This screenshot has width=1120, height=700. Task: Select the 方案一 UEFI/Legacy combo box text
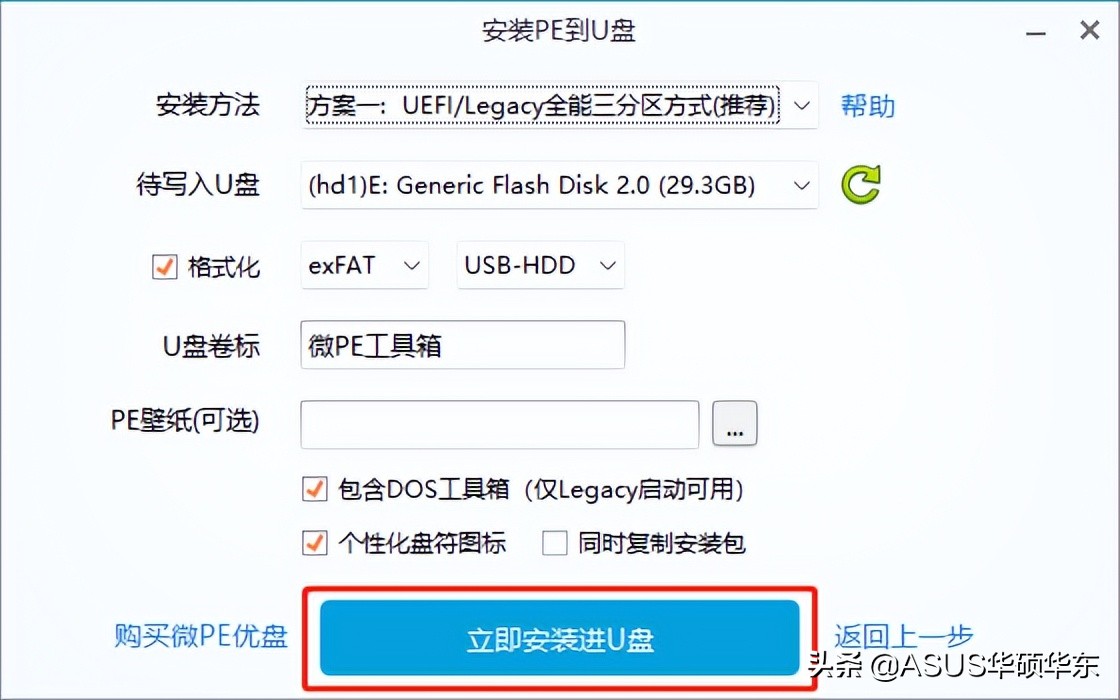[542, 106]
